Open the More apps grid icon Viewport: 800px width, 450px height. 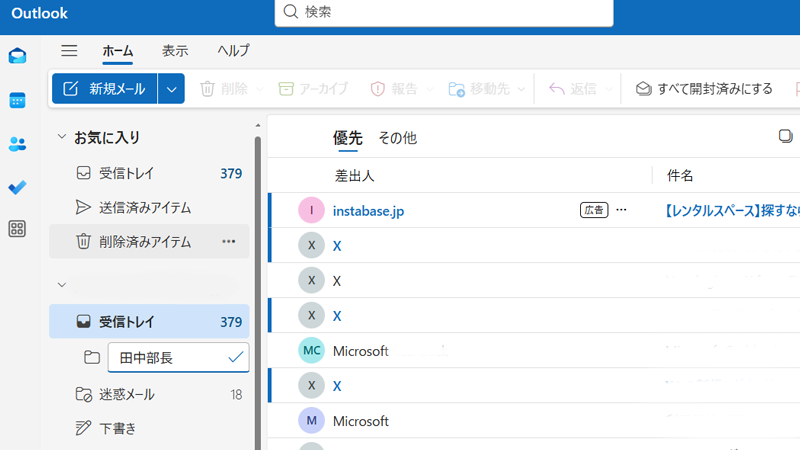click(17, 229)
